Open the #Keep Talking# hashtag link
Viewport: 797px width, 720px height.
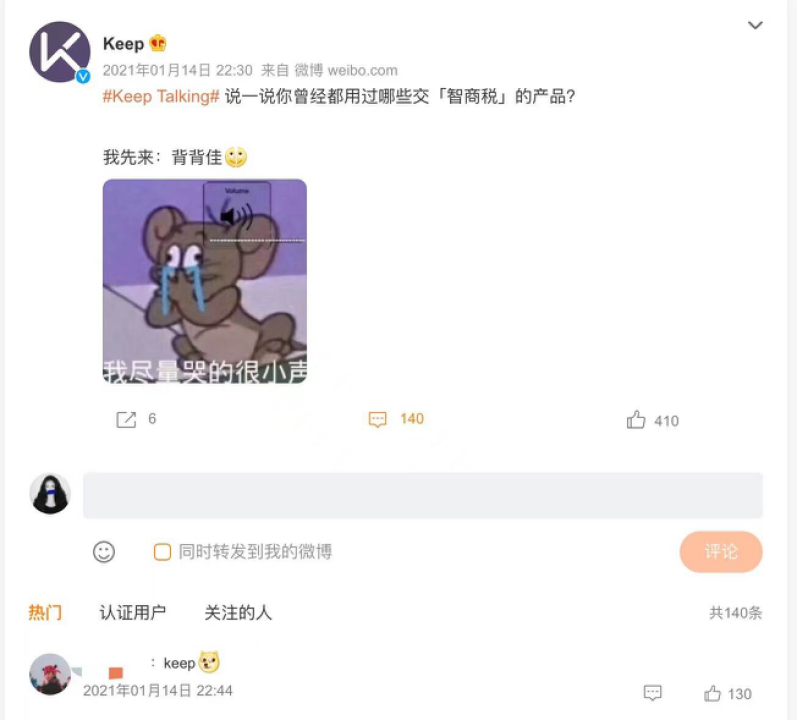(x=161, y=96)
